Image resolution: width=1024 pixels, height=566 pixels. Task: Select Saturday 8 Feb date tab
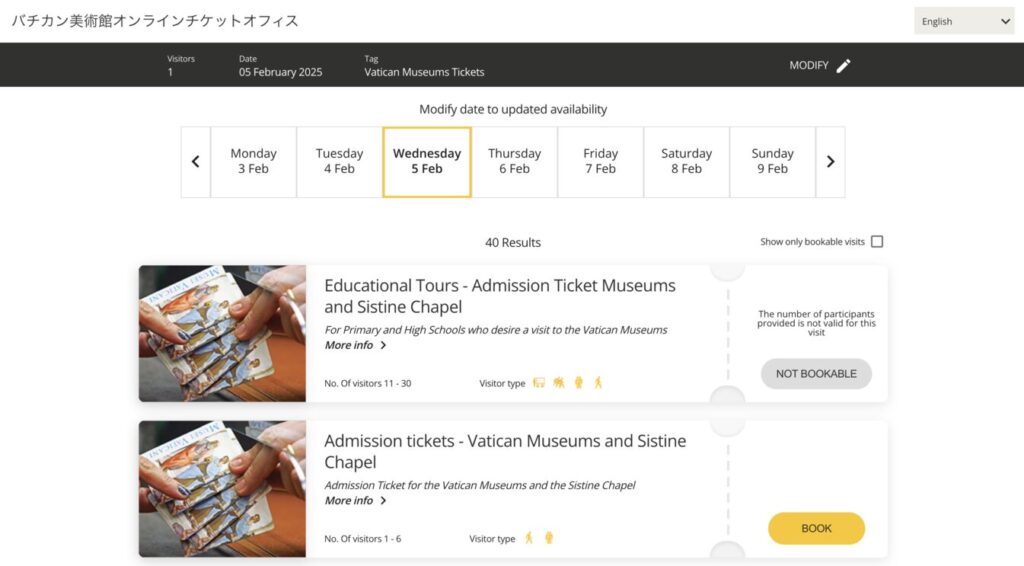tap(686, 162)
